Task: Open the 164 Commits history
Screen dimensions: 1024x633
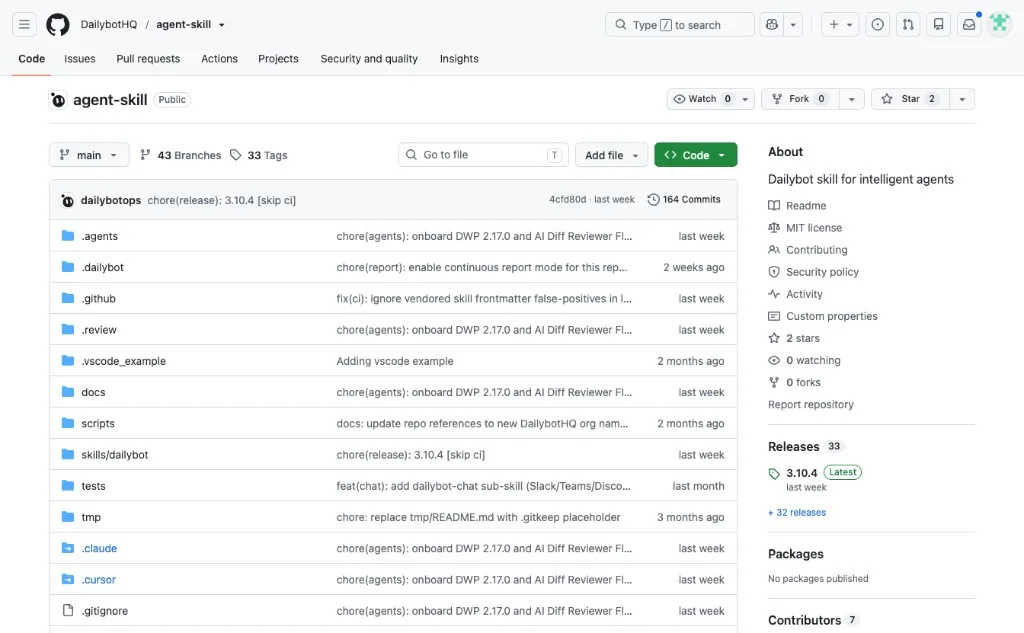Action: coord(684,200)
